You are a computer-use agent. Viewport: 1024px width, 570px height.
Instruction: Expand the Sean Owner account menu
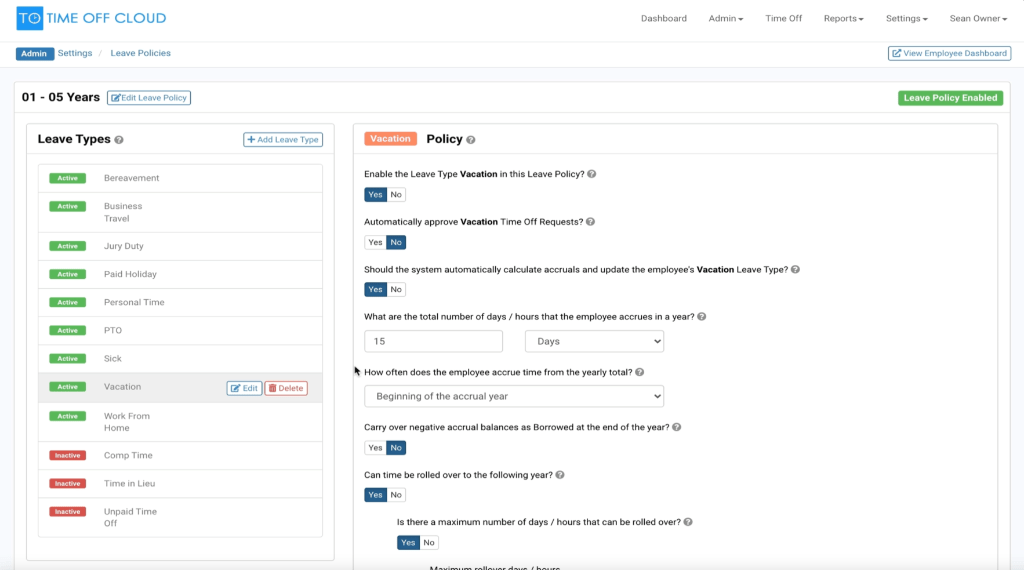pyautogui.click(x=978, y=18)
